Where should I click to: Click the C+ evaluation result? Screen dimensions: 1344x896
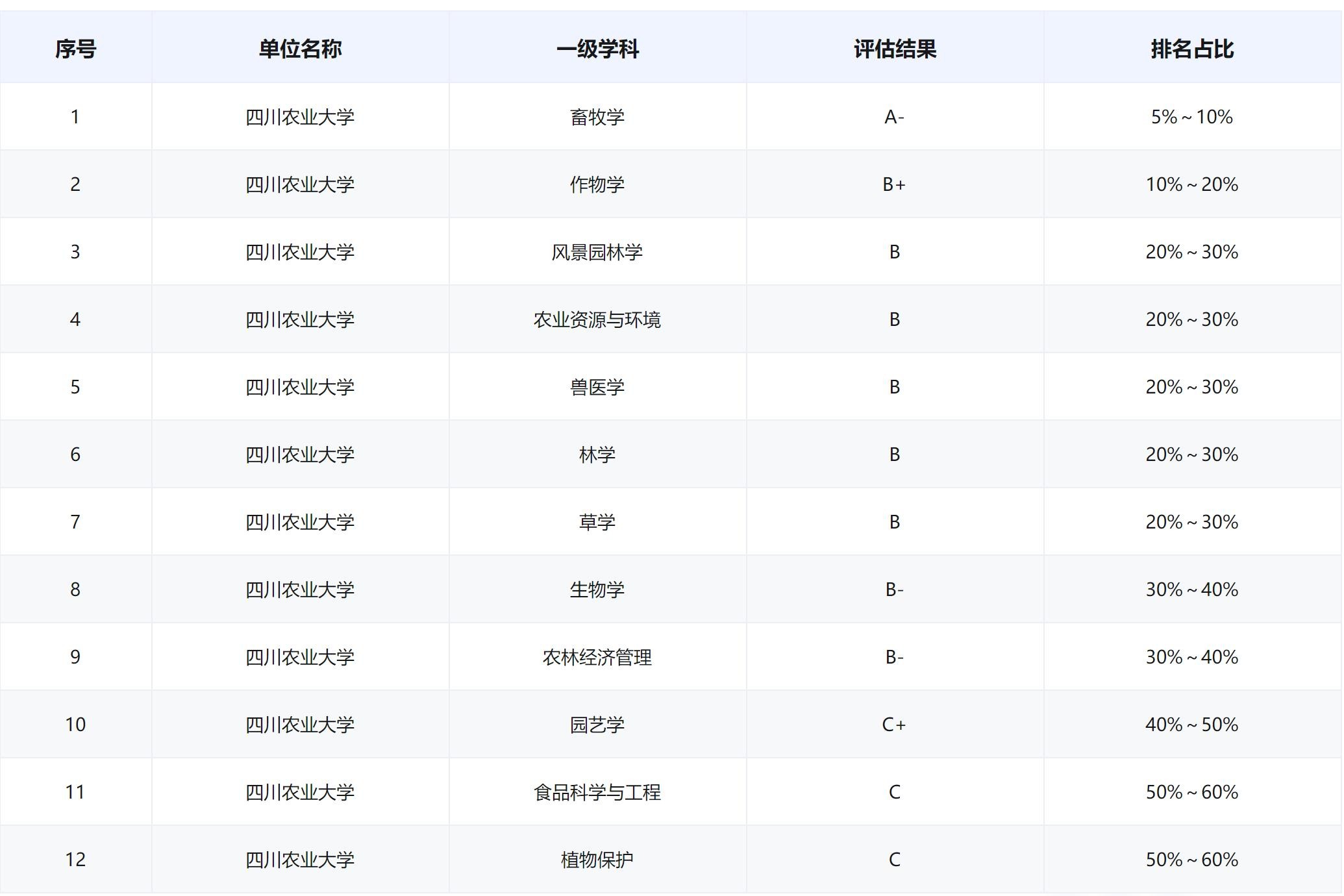pyautogui.click(x=895, y=725)
